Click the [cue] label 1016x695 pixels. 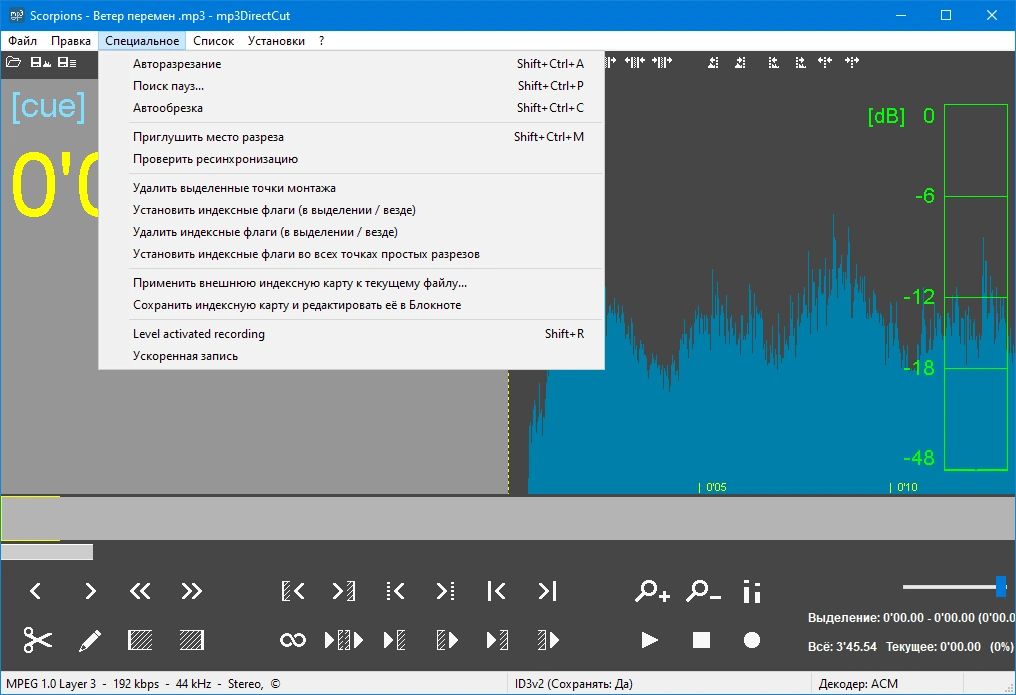point(49,107)
